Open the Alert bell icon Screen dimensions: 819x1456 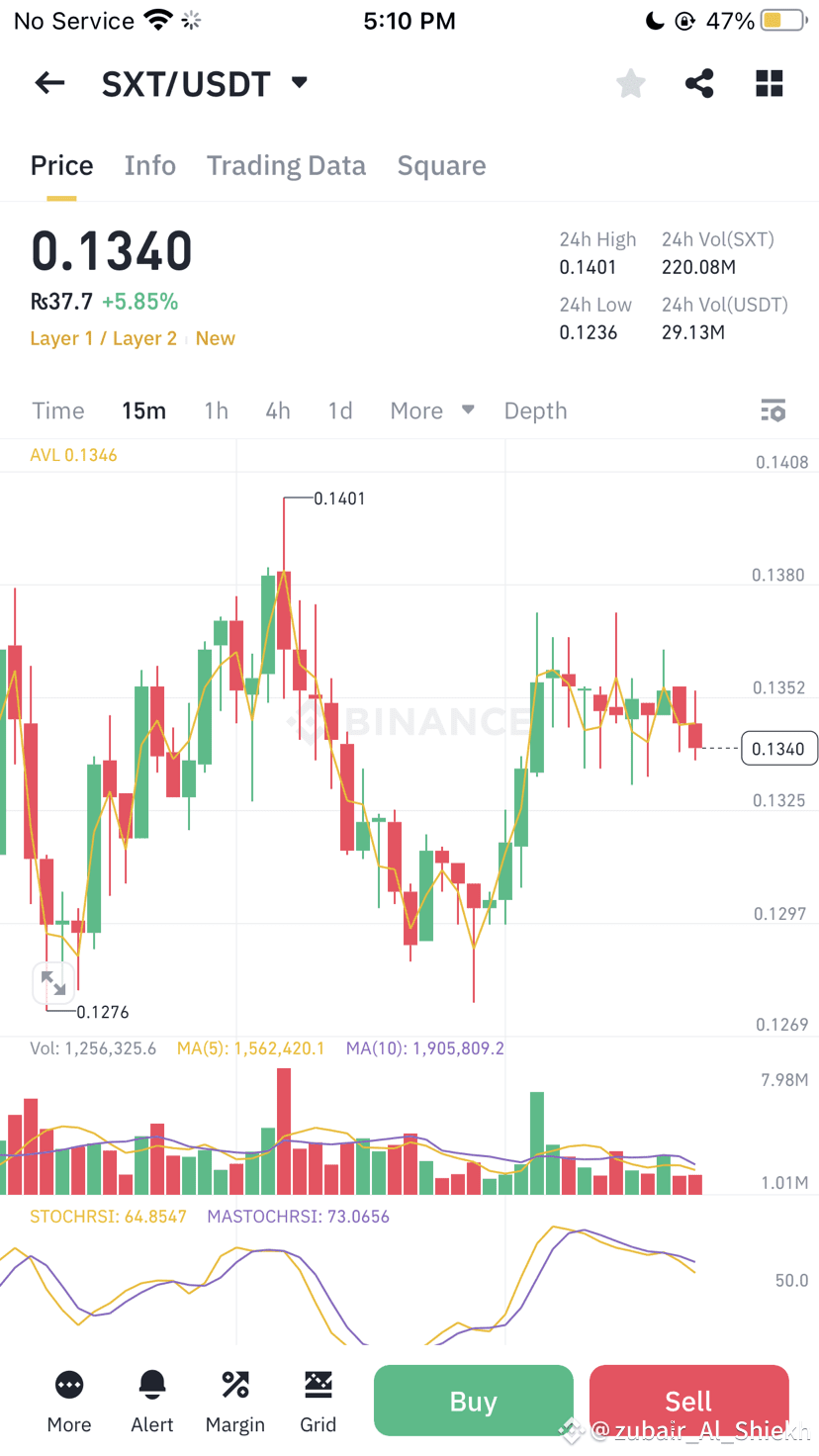(151, 1398)
